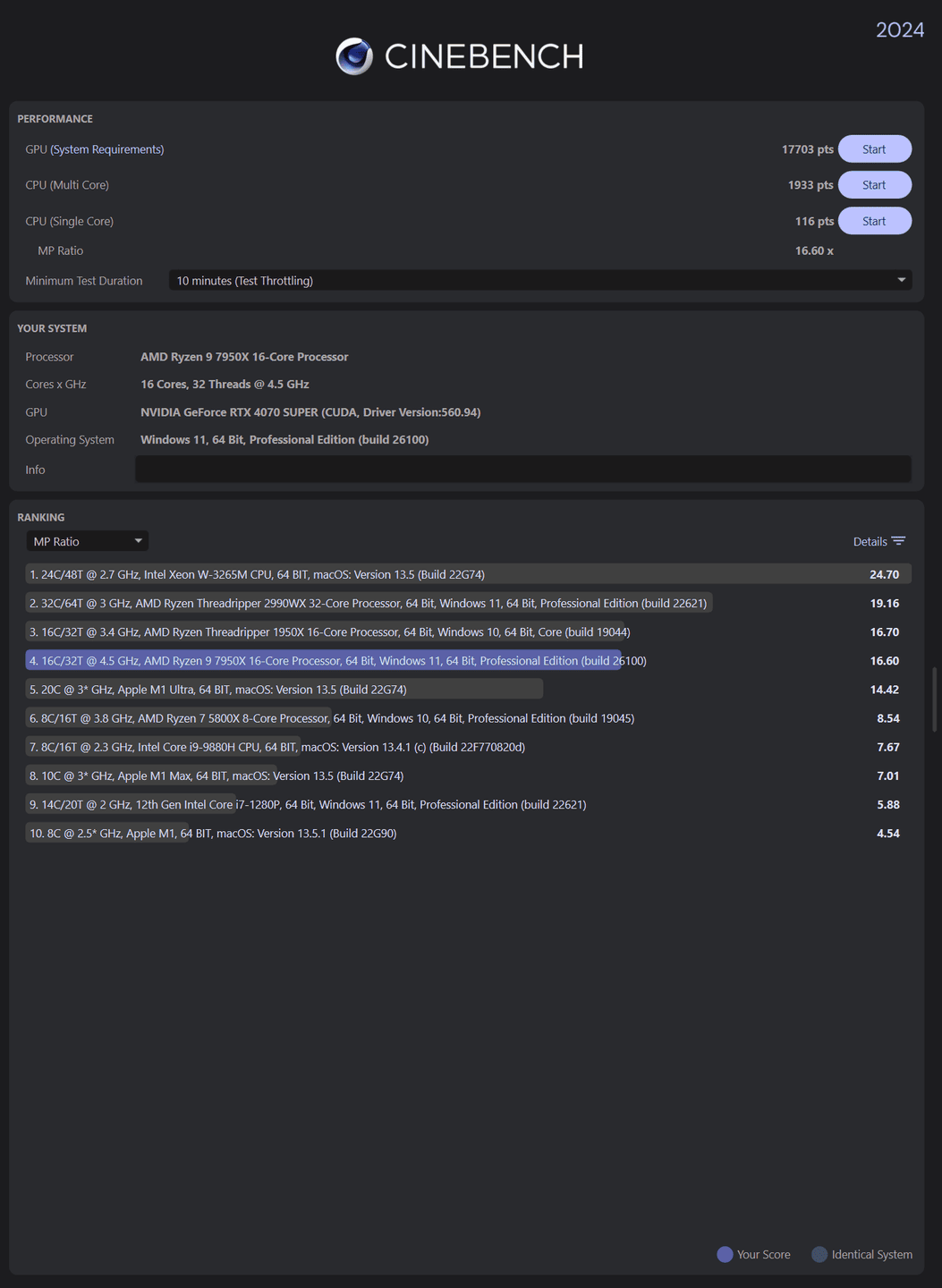Click the Identical System legend dot
The image size is (942, 1288).
tap(819, 1255)
